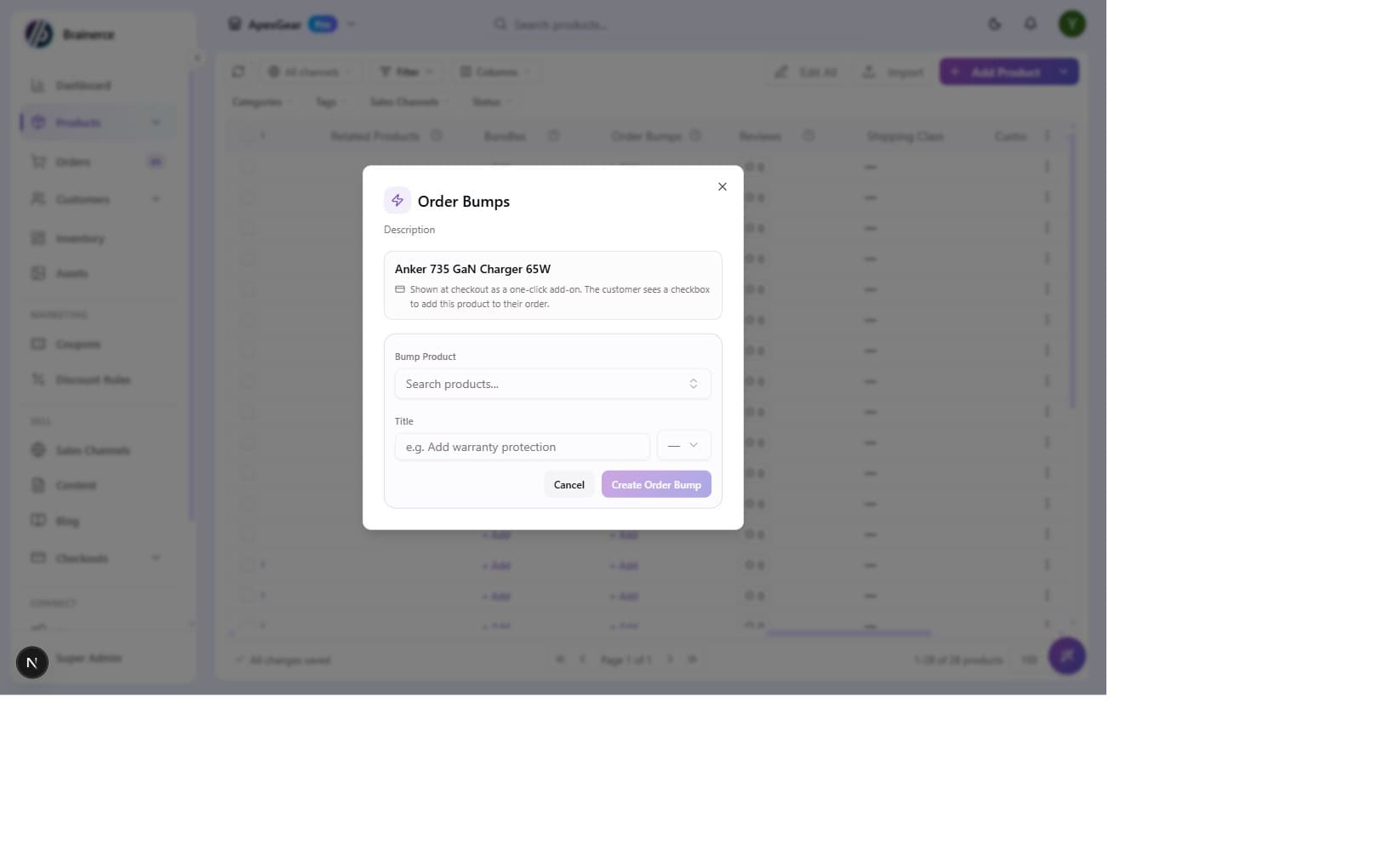The width and height of the screenshot is (1383, 868).
Task: Open the Status filter dropdown
Action: click(x=492, y=102)
